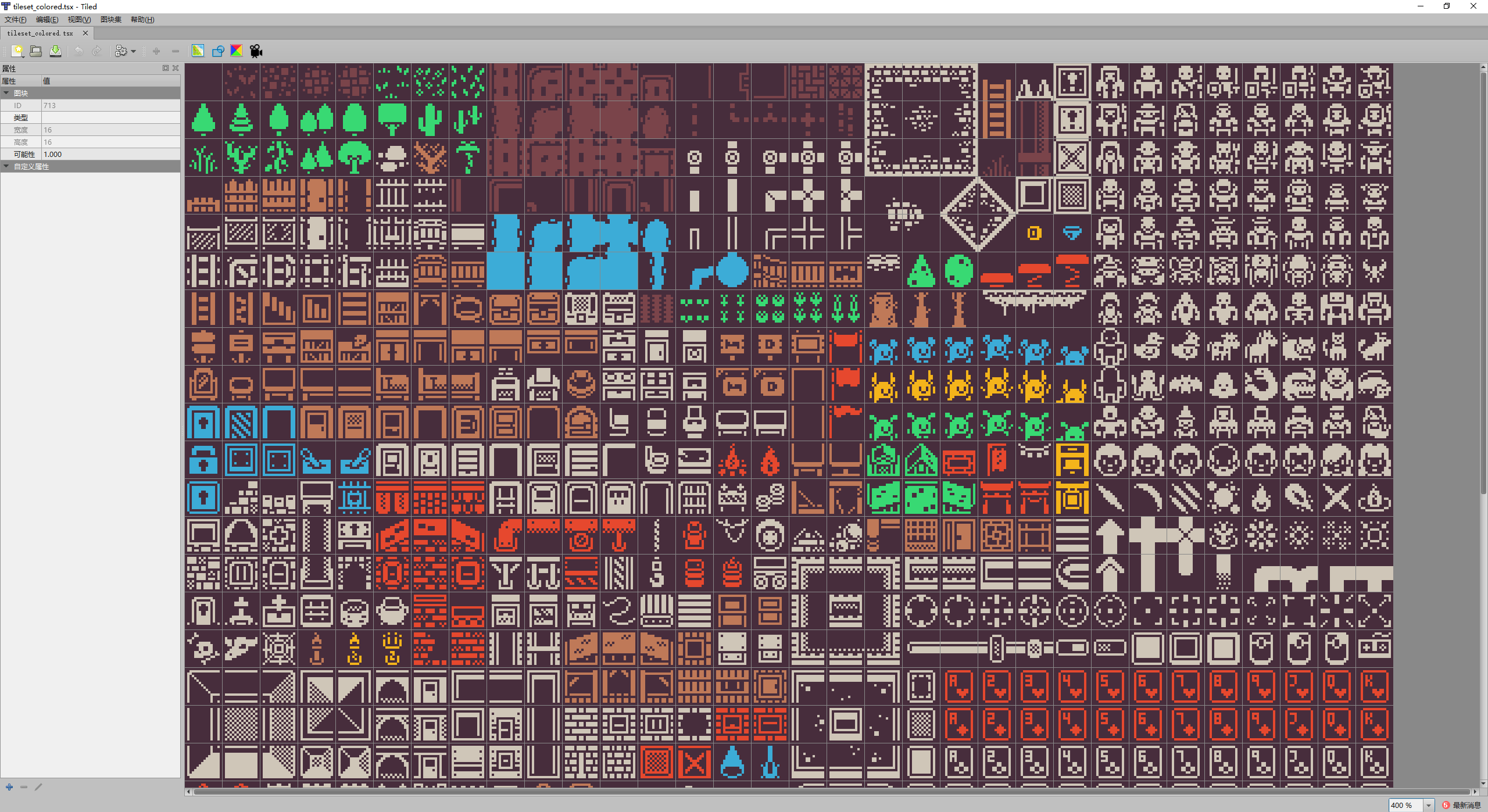This screenshot has height=812, width=1488.
Task: Click the horizontal scrollbar right arrow
Action: [1475, 792]
